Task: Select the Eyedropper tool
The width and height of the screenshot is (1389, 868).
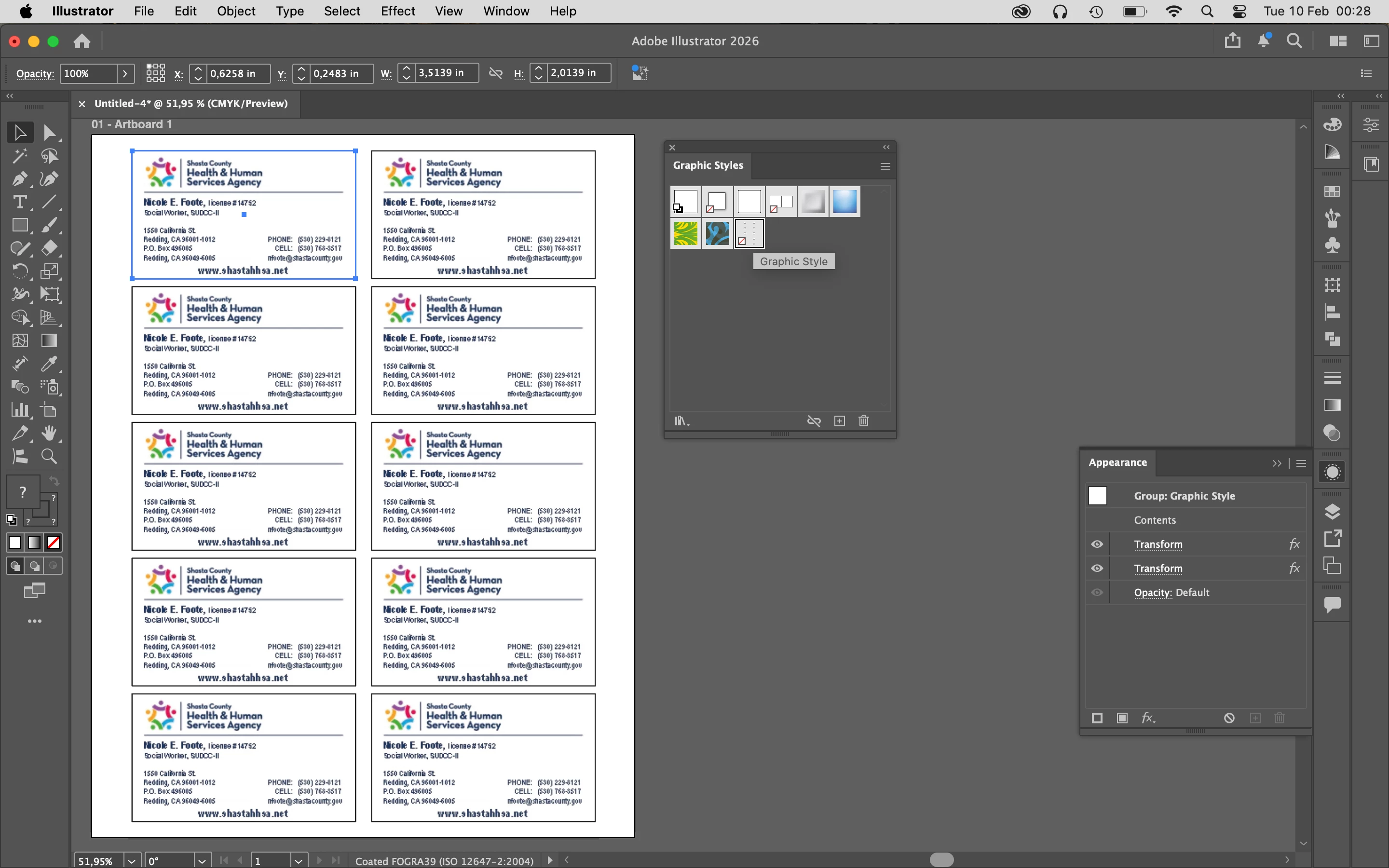Action: [49, 364]
